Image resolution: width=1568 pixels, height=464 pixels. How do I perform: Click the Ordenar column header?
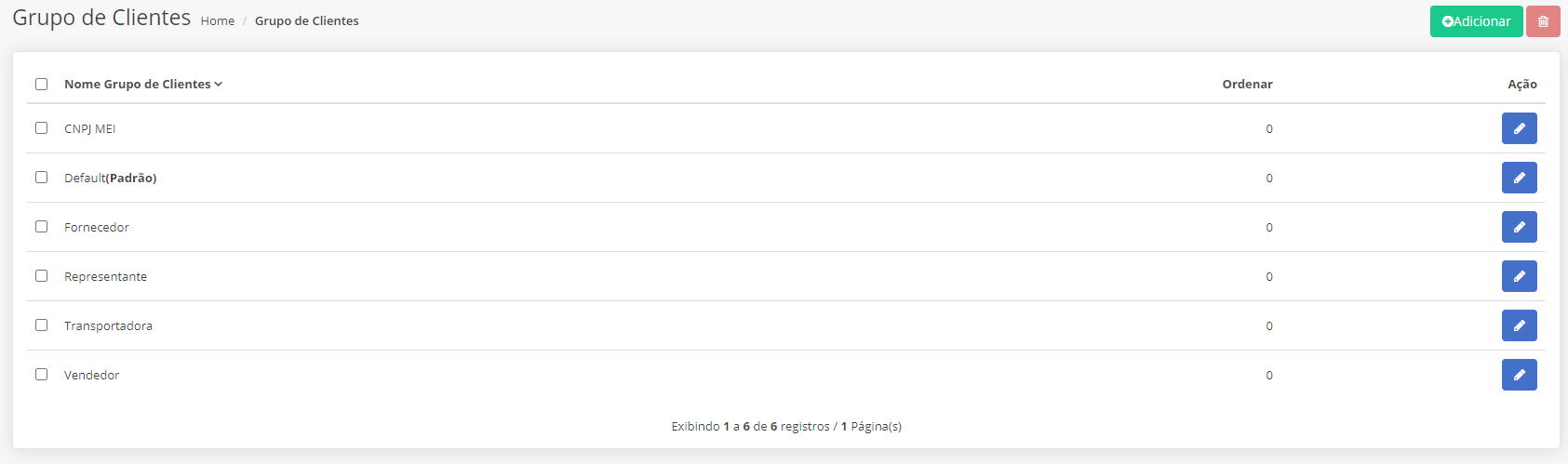coord(1247,84)
